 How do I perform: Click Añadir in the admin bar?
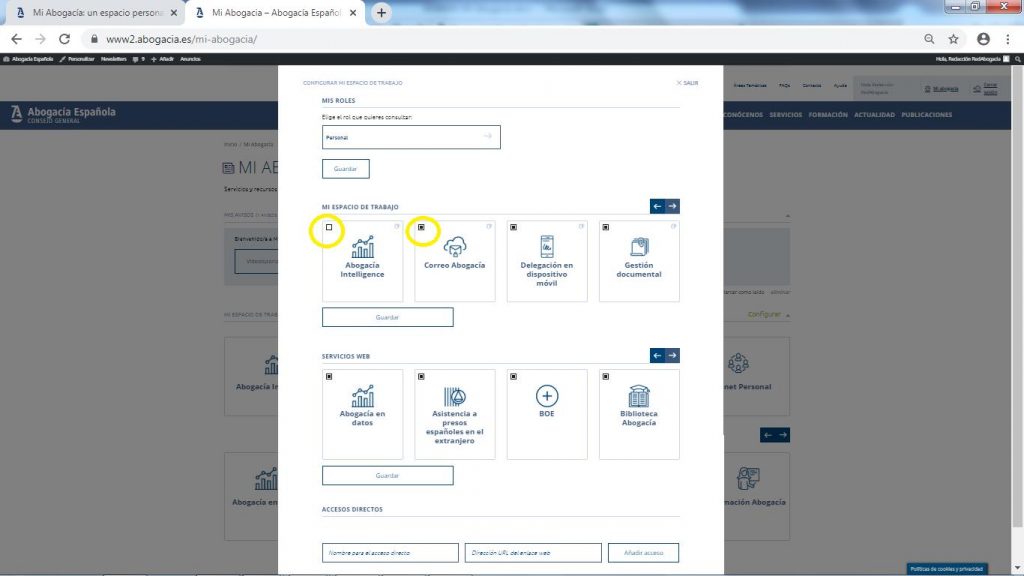coord(163,59)
